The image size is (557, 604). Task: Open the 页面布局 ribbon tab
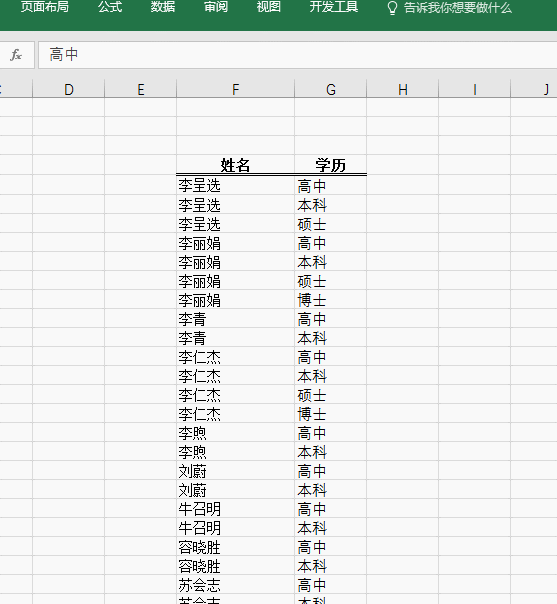pos(45,7)
